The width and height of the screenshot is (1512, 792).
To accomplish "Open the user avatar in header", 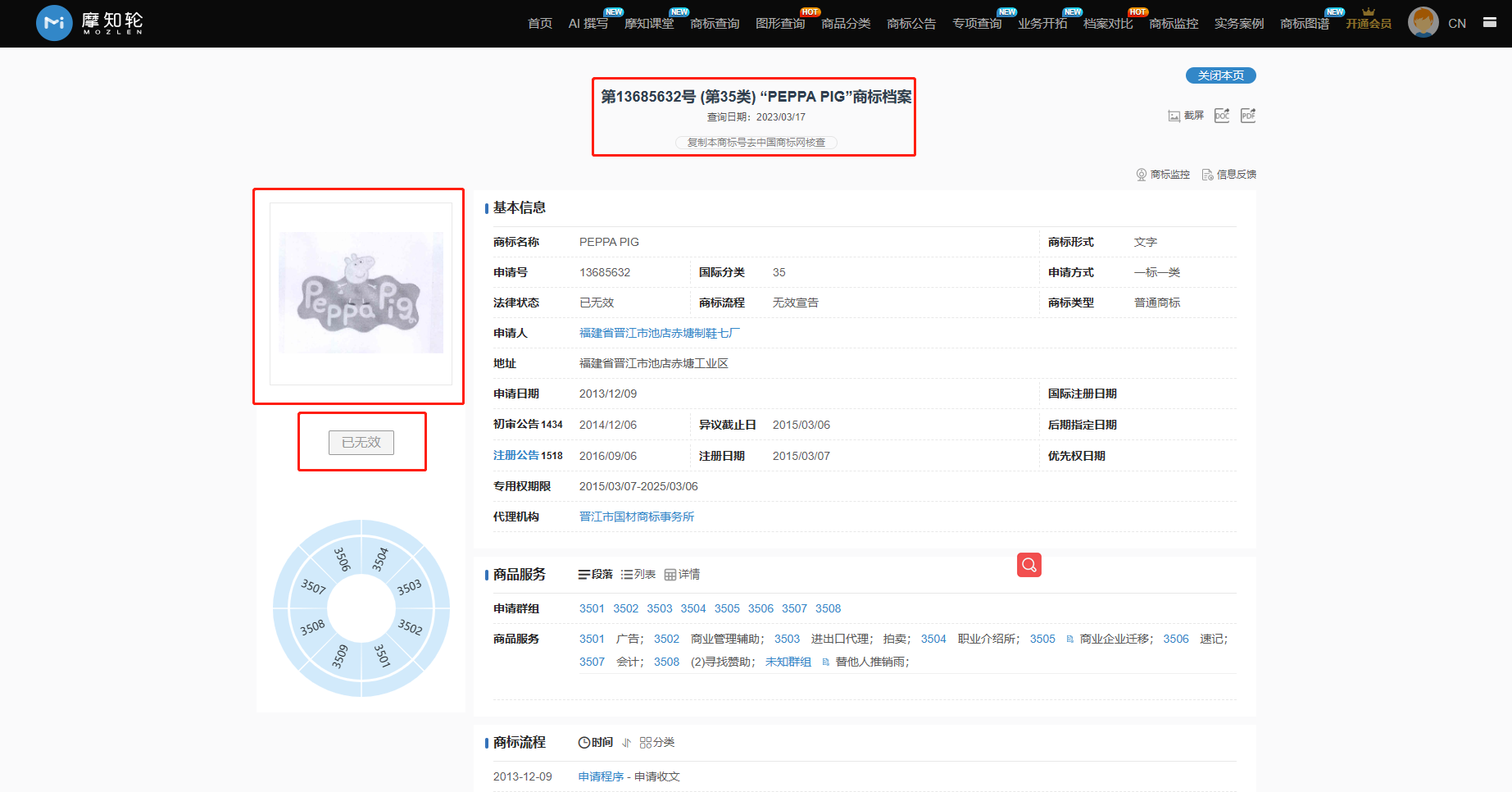I will [1423, 23].
